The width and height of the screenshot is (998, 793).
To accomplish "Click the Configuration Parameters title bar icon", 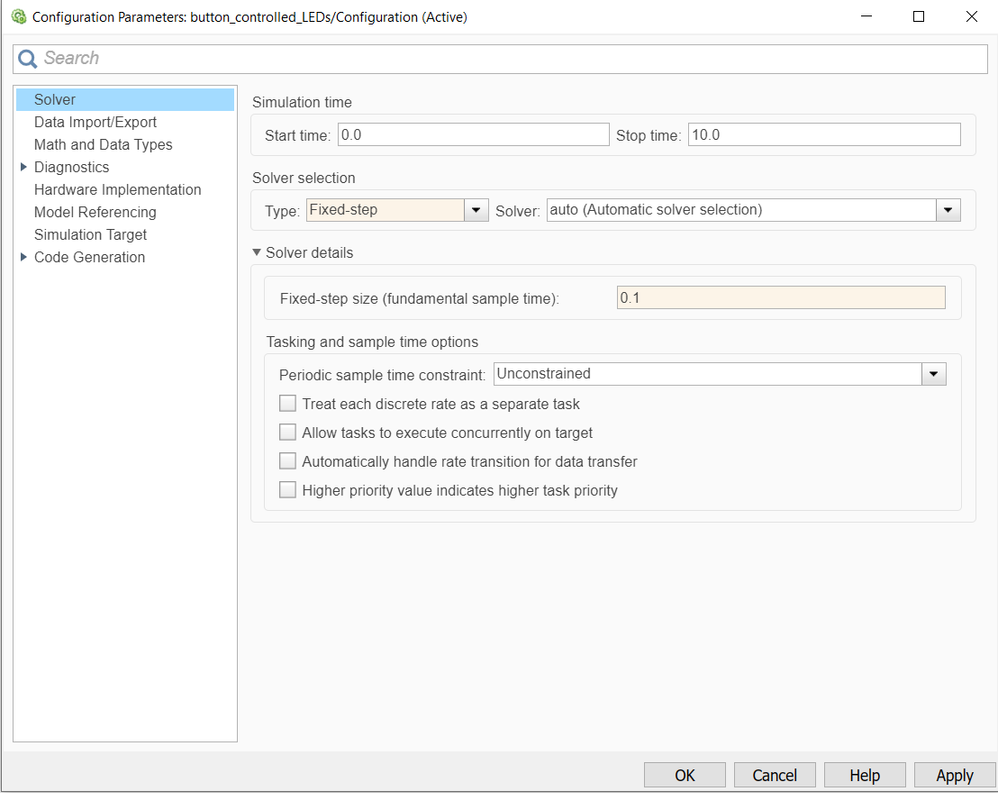I will [x=19, y=17].
